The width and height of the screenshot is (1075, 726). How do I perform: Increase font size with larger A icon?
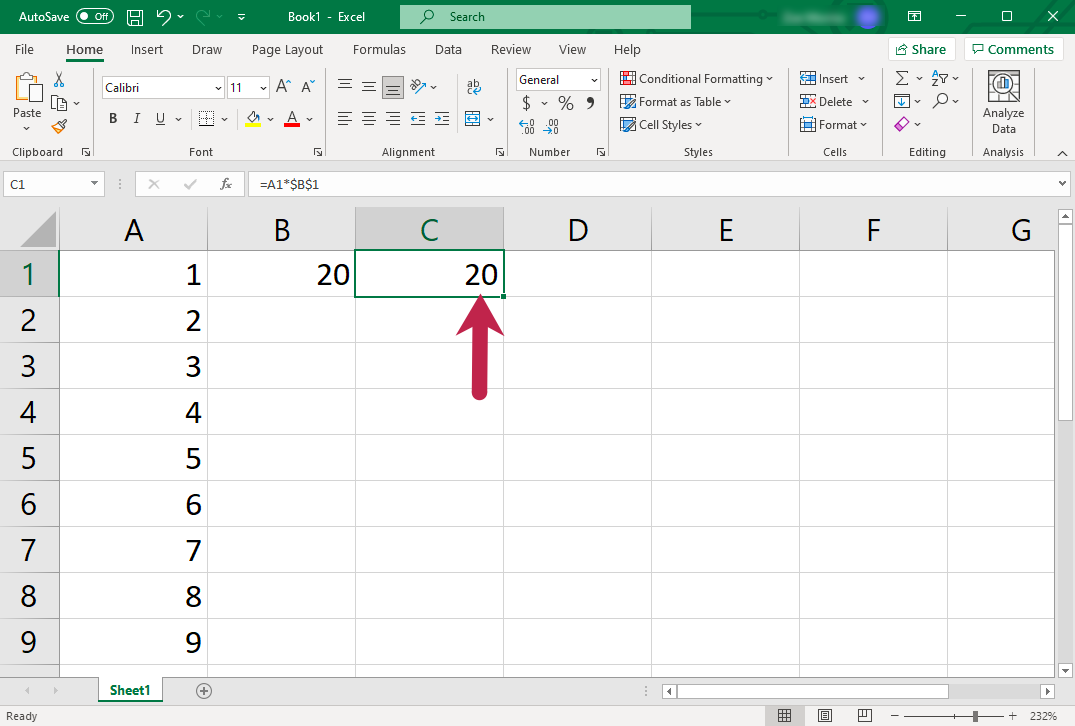click(283, 86)
